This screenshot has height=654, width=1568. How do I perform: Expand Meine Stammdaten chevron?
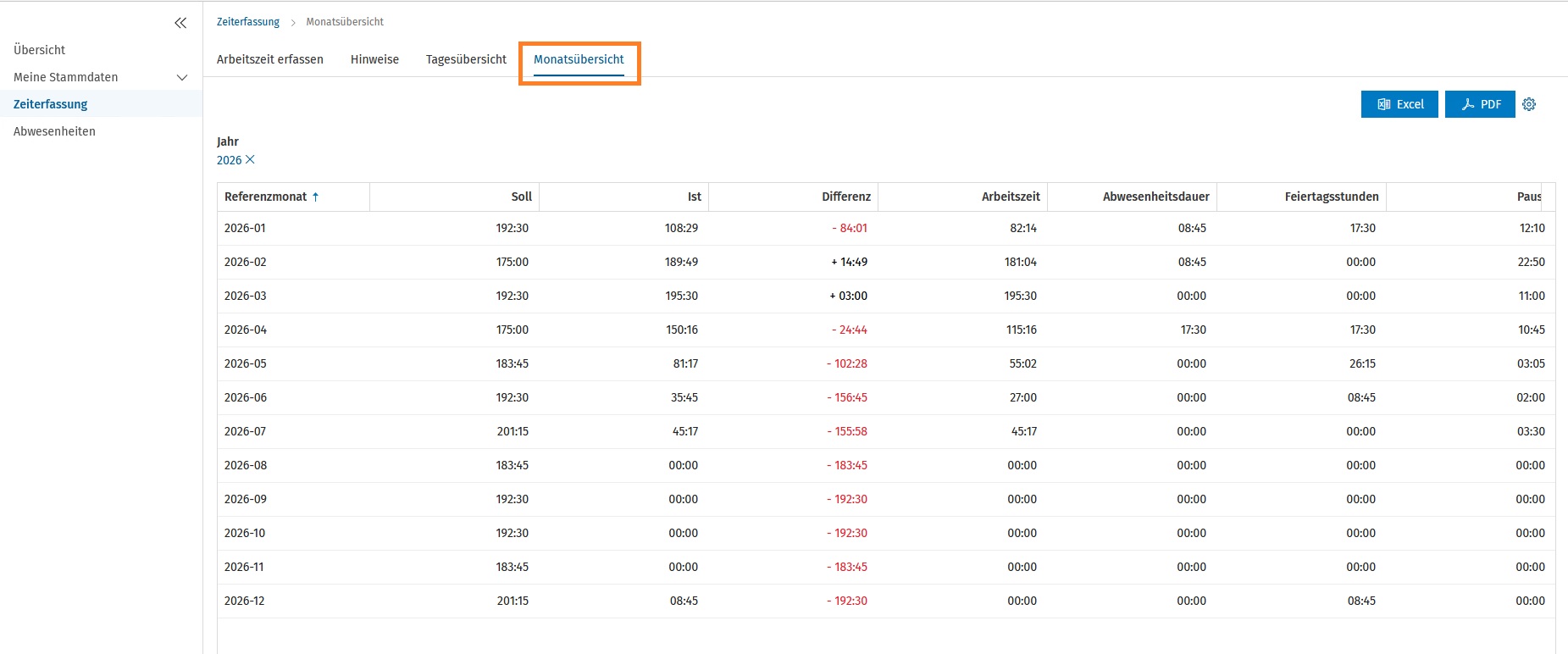181,77
